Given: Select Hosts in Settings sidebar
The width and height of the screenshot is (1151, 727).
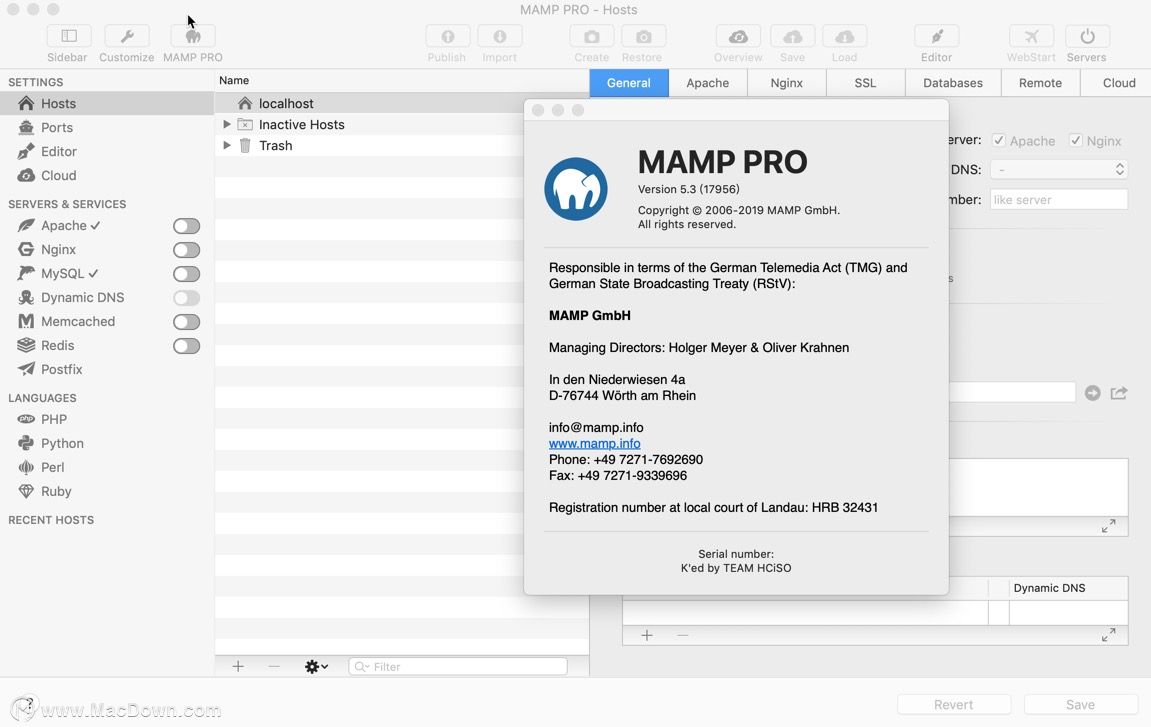Looking at the screenshot, I should tap(106, 104).
